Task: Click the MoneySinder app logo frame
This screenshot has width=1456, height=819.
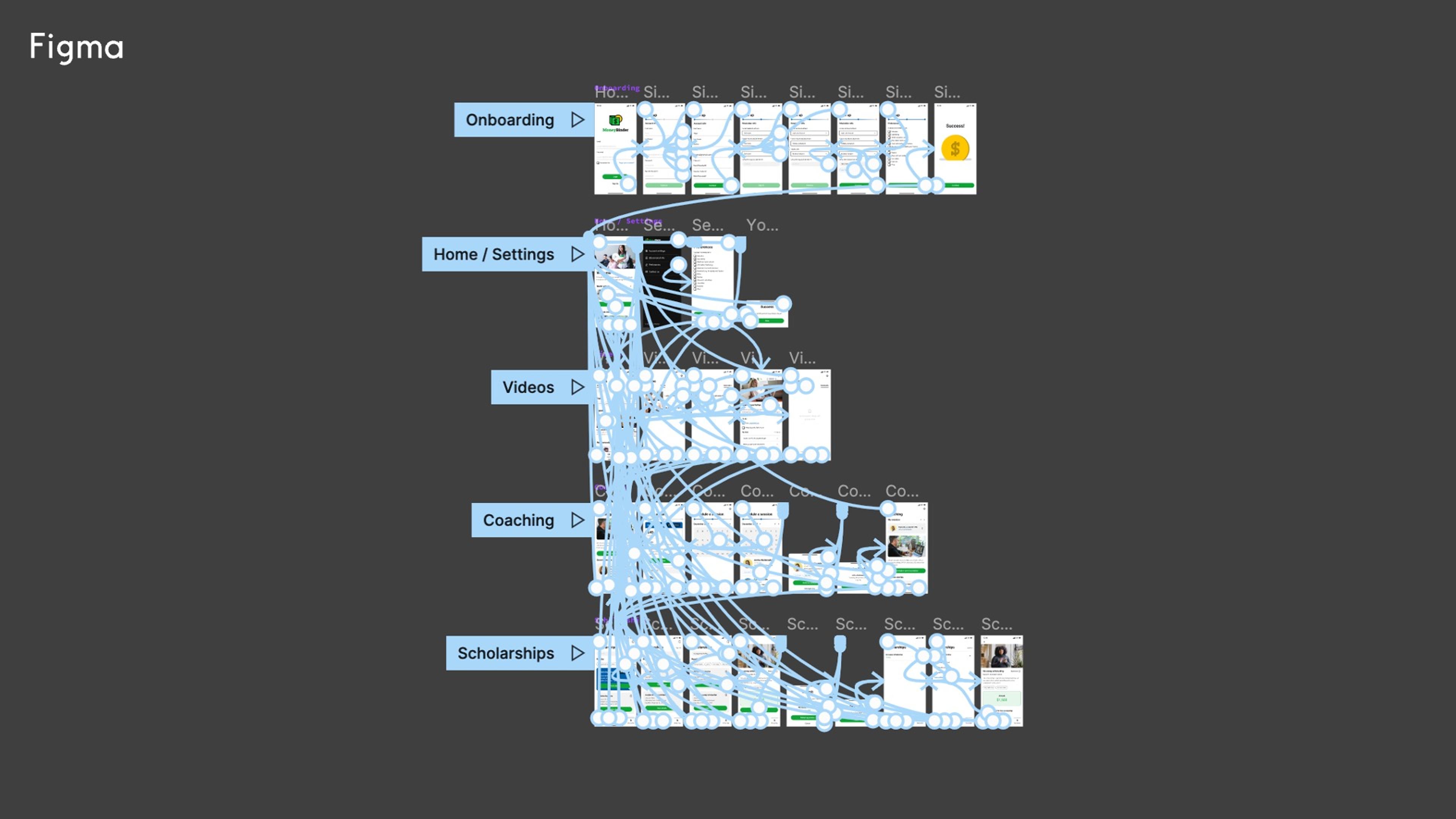Action: coord(614,130)
